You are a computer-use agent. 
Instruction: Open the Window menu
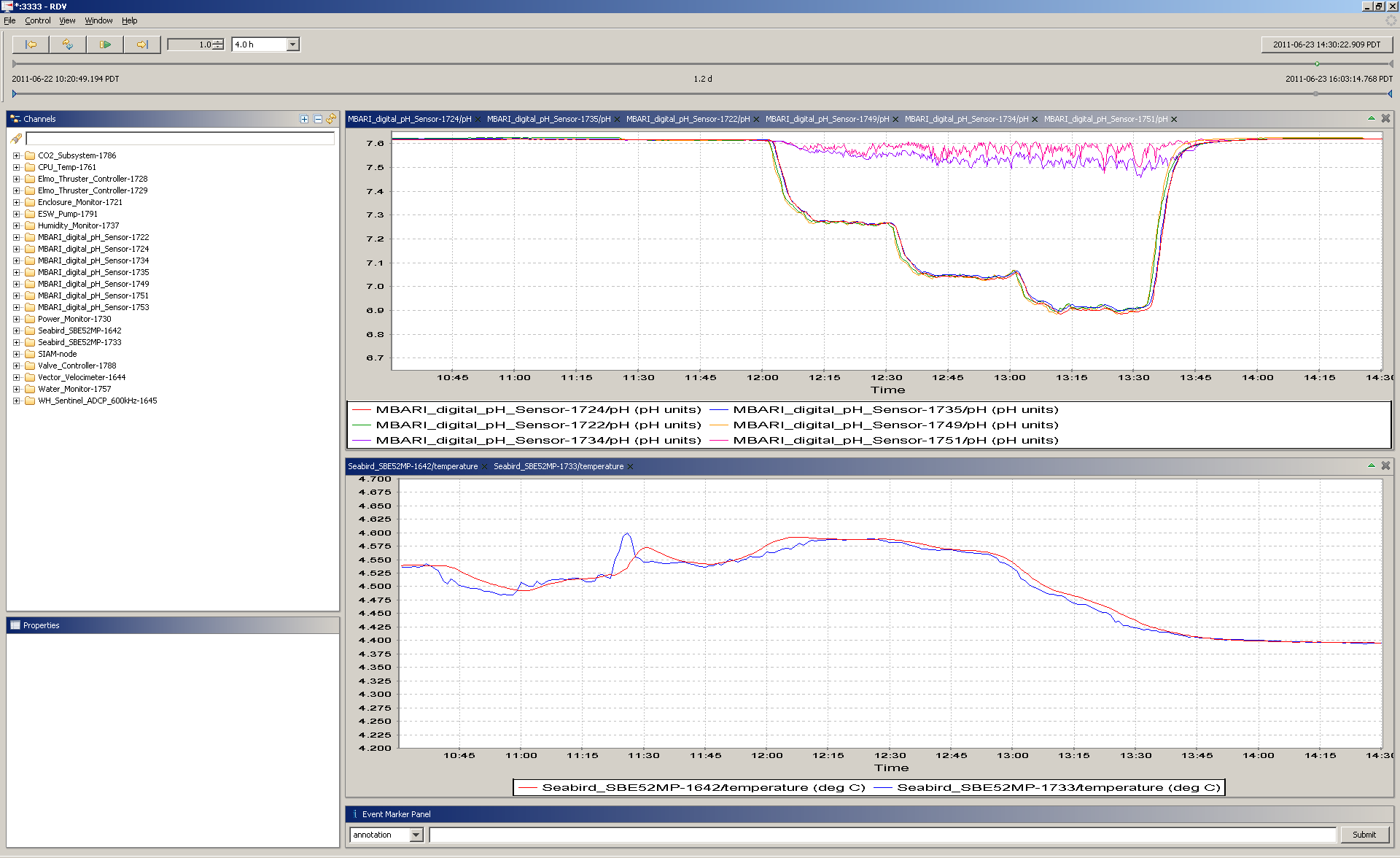coord(98,20)
